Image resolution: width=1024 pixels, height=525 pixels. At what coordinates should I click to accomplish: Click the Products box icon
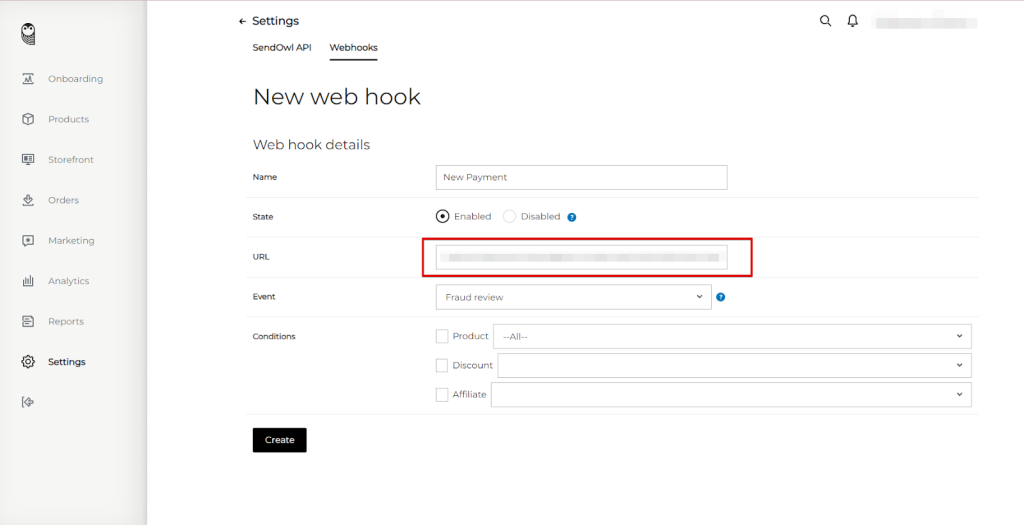28,119
